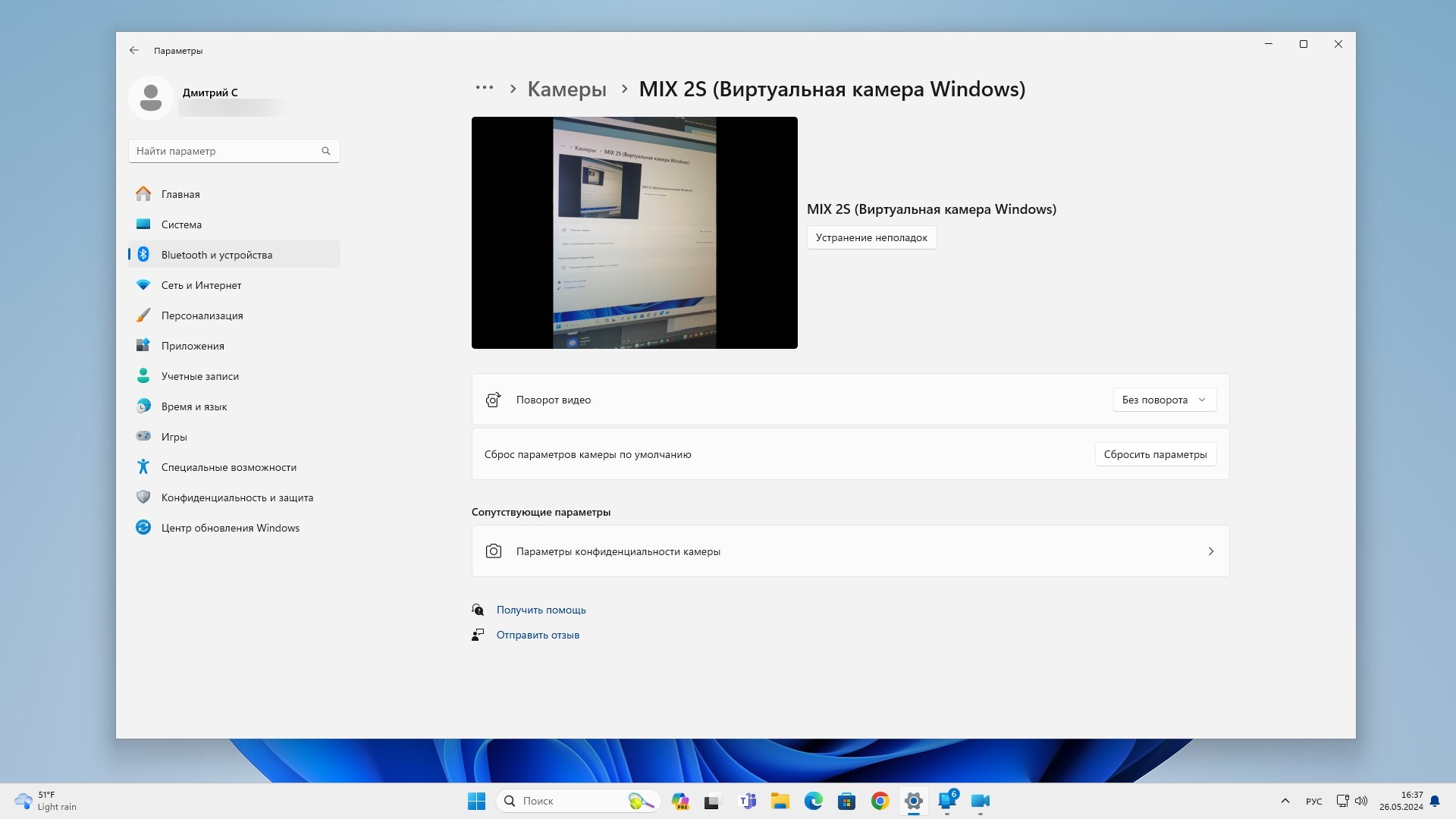The height and width of the screenshot is (819, 1456).
Task: Expand the breadcrumb ellipsis menu
Action: pyautogui.click(x=485, y=88)
